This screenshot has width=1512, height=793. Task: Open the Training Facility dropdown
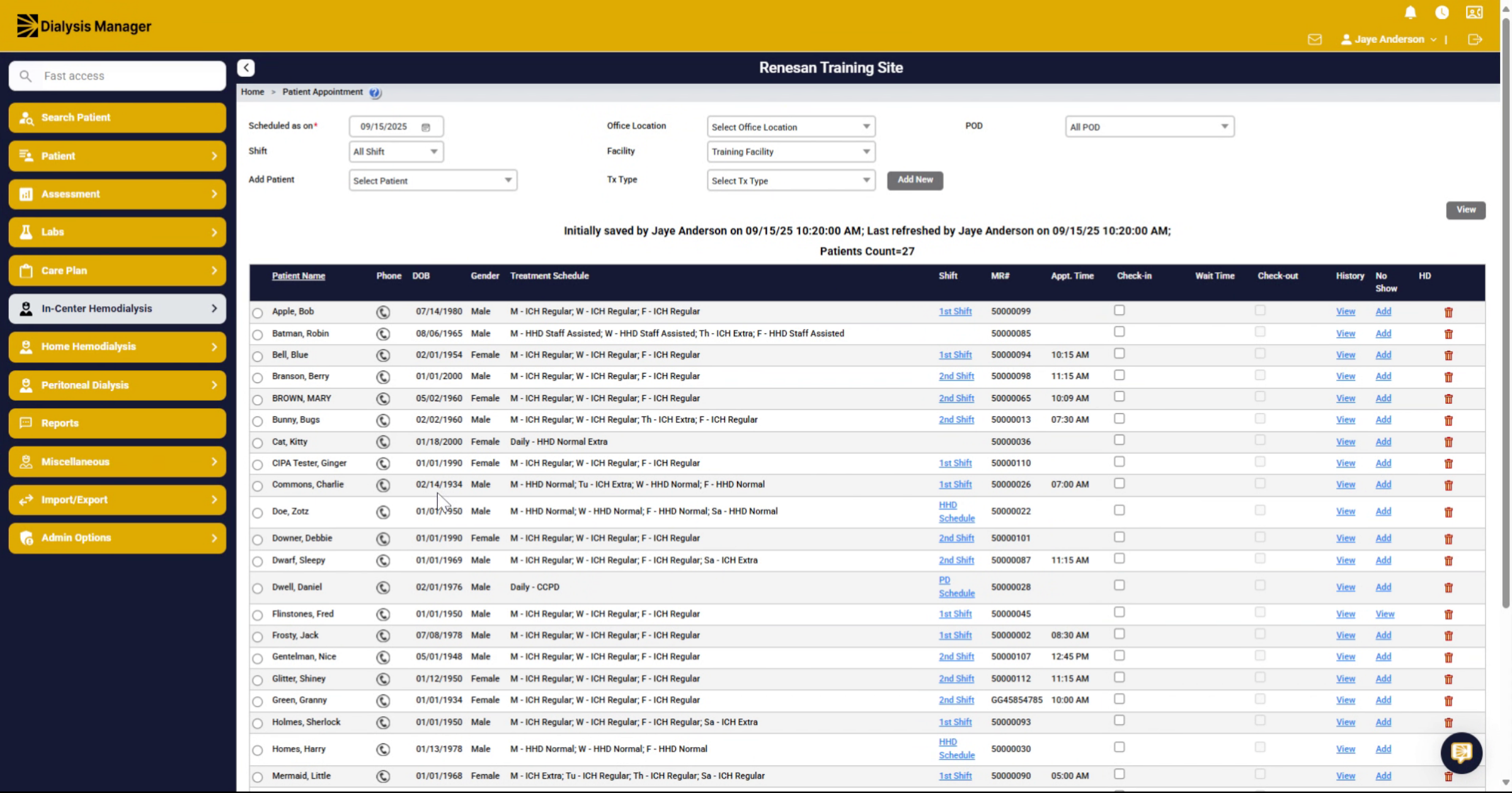(x=791, y=152)
